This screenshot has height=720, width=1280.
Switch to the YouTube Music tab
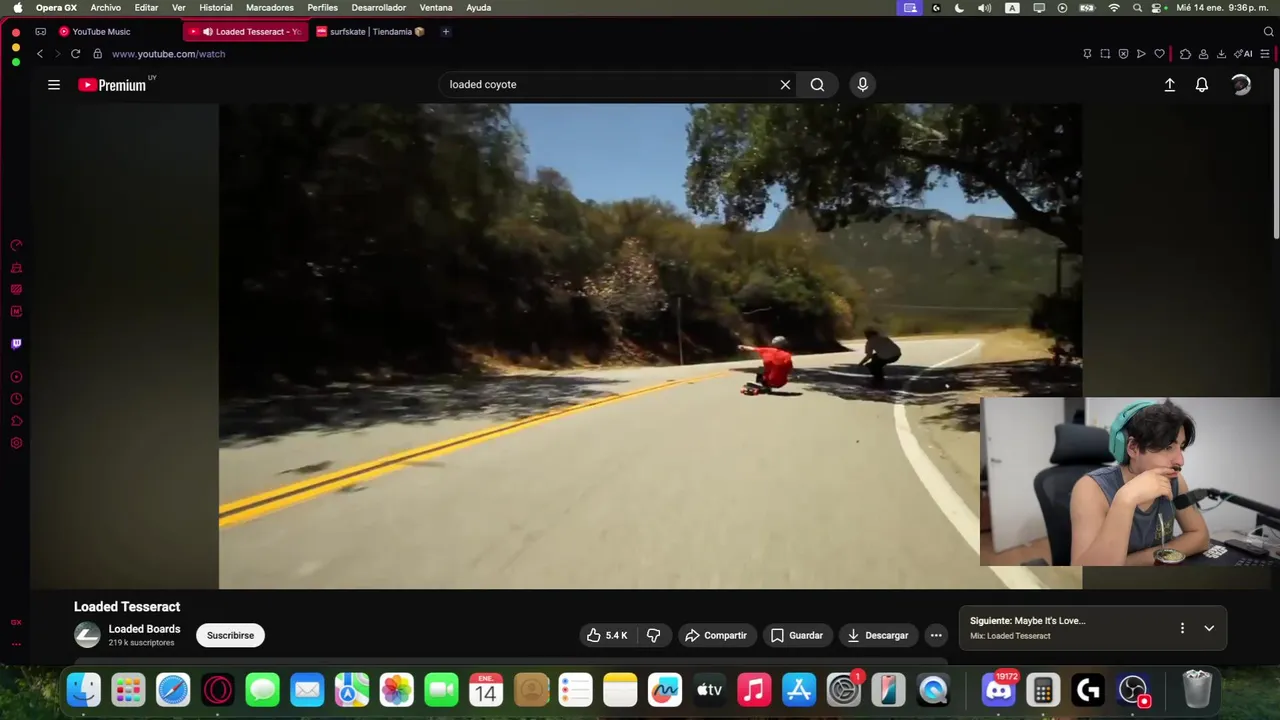click(x=118, y=31)
